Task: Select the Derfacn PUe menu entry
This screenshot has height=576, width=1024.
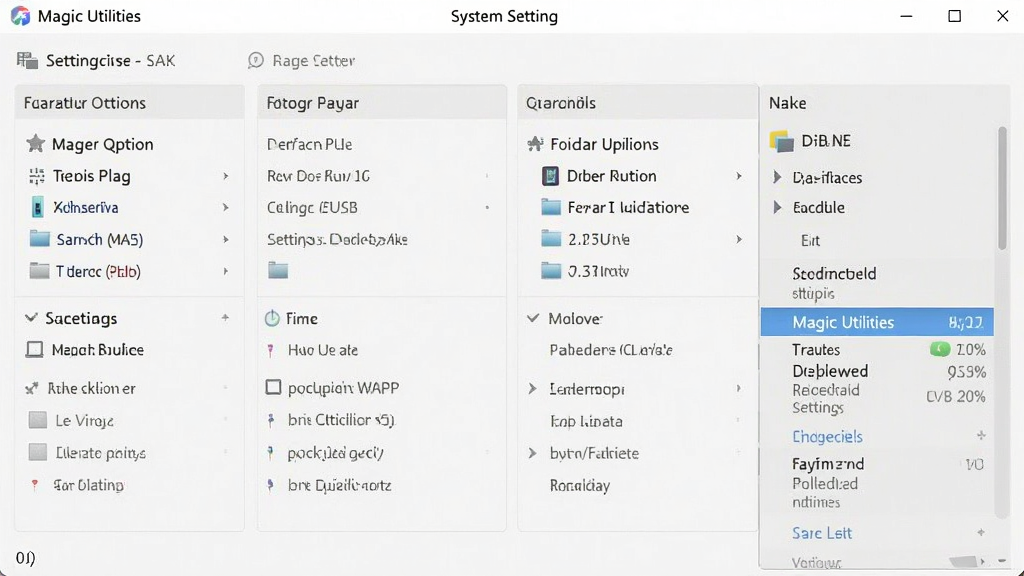Action: click(310, 144)
